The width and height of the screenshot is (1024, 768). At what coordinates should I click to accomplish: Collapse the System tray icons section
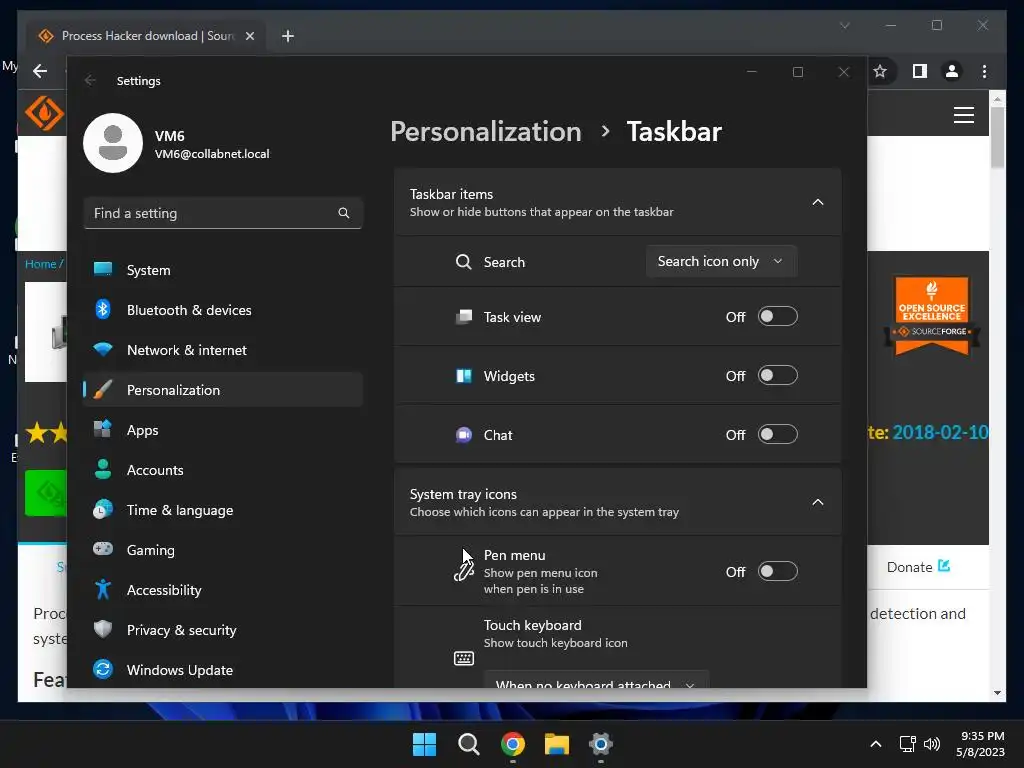[x=818, y=502]
